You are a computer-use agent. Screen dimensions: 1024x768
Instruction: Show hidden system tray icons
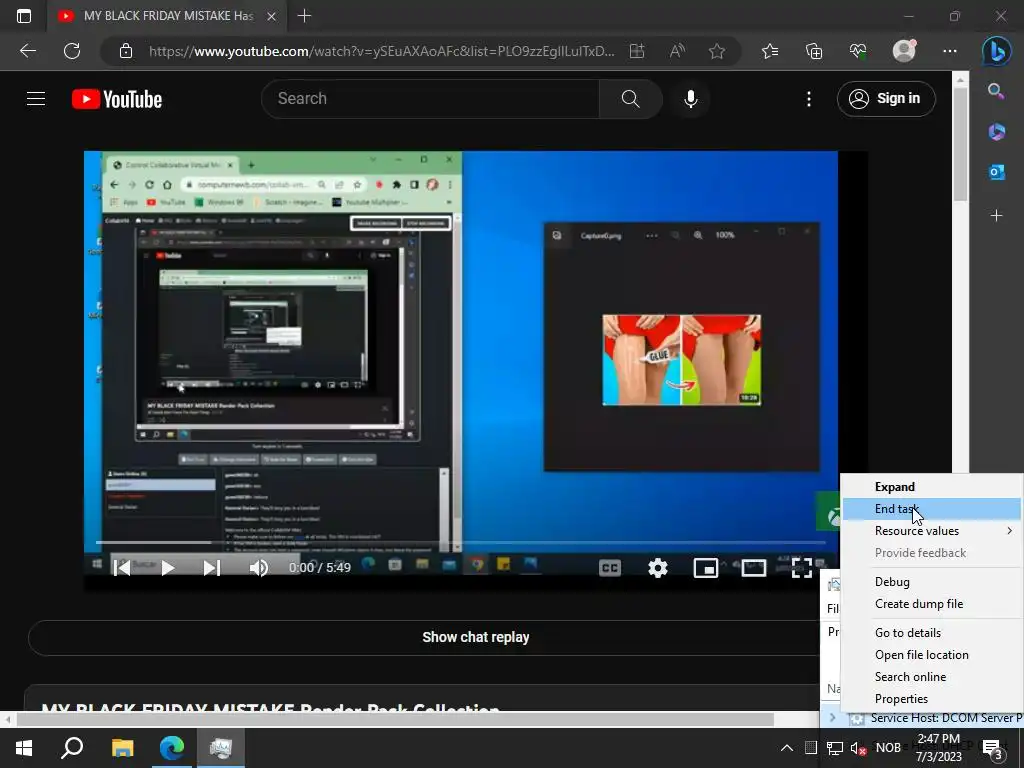tap(787, 748)
